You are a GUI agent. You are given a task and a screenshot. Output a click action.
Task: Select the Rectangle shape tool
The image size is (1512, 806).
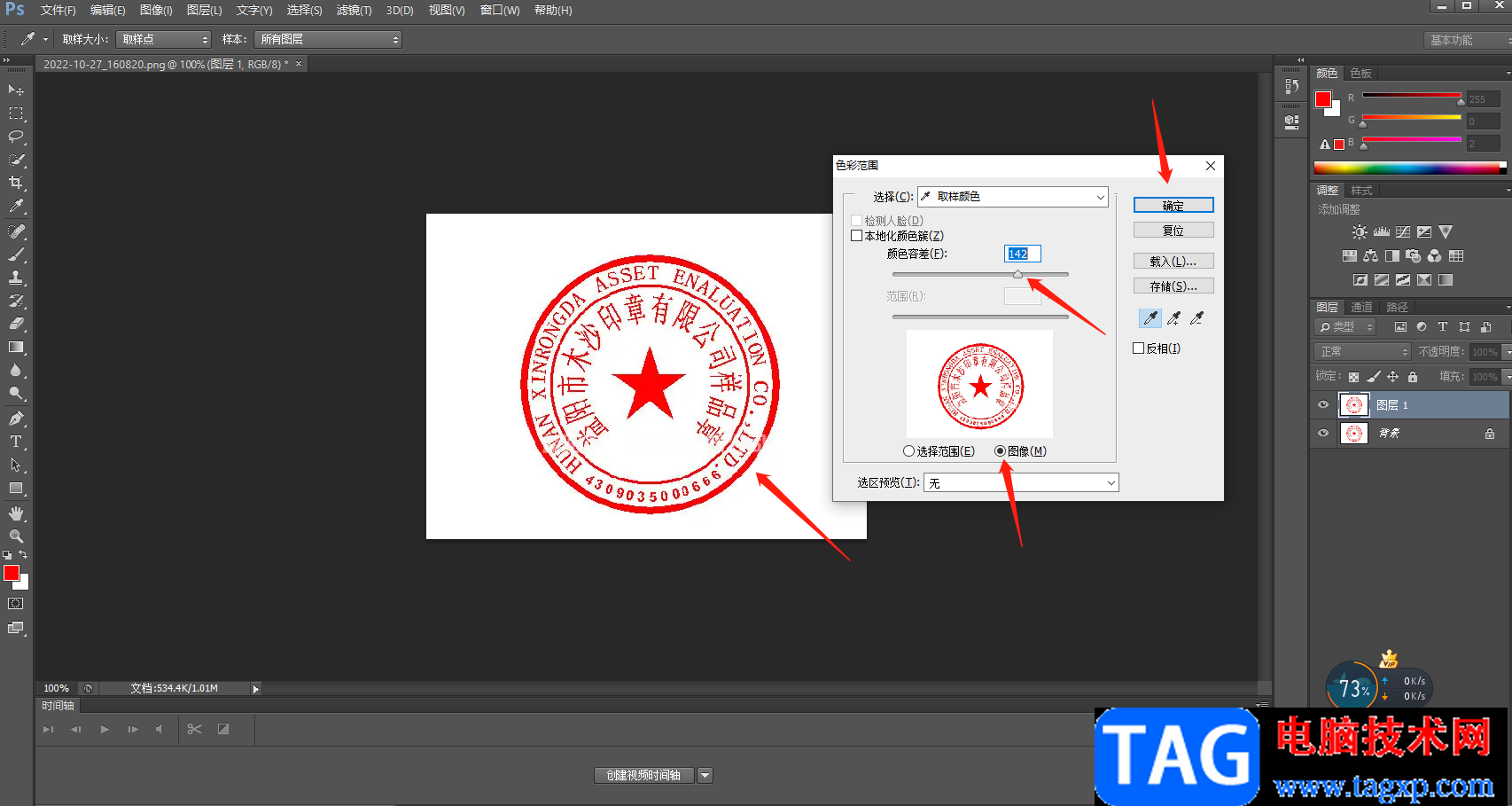point(16,488)
